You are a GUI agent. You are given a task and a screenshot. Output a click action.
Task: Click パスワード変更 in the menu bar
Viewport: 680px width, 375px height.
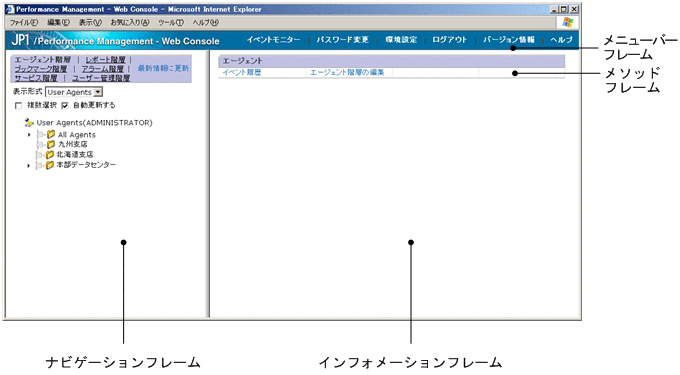coord(343,40)
